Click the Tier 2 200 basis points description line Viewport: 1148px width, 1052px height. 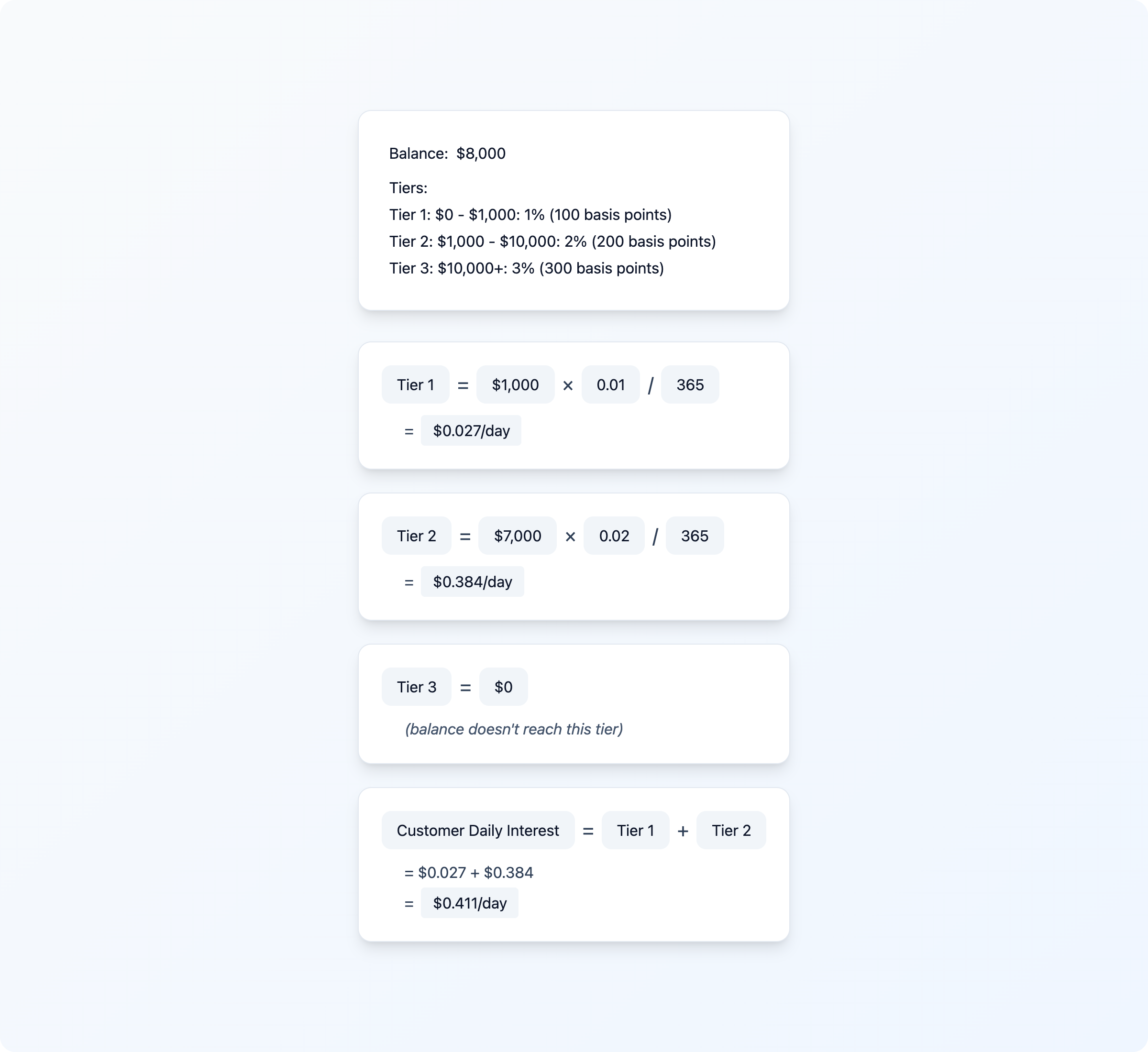click(552, 241)
